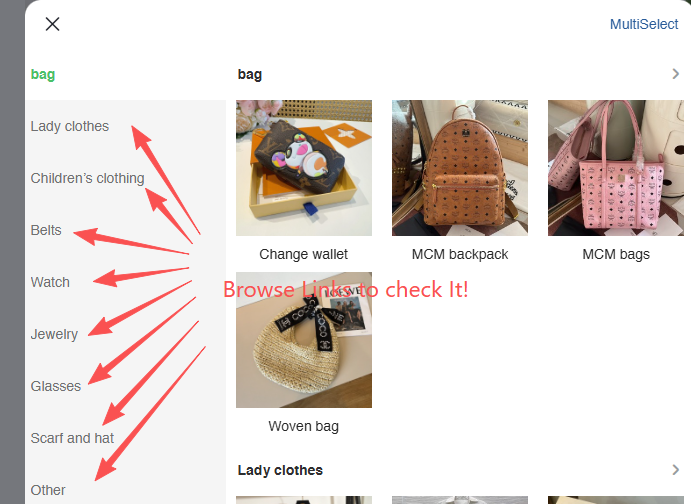The width and height of the screenshot is (691, 504).
Task: Select Lady clothes in the sidebar
Action: click(70, 126)
